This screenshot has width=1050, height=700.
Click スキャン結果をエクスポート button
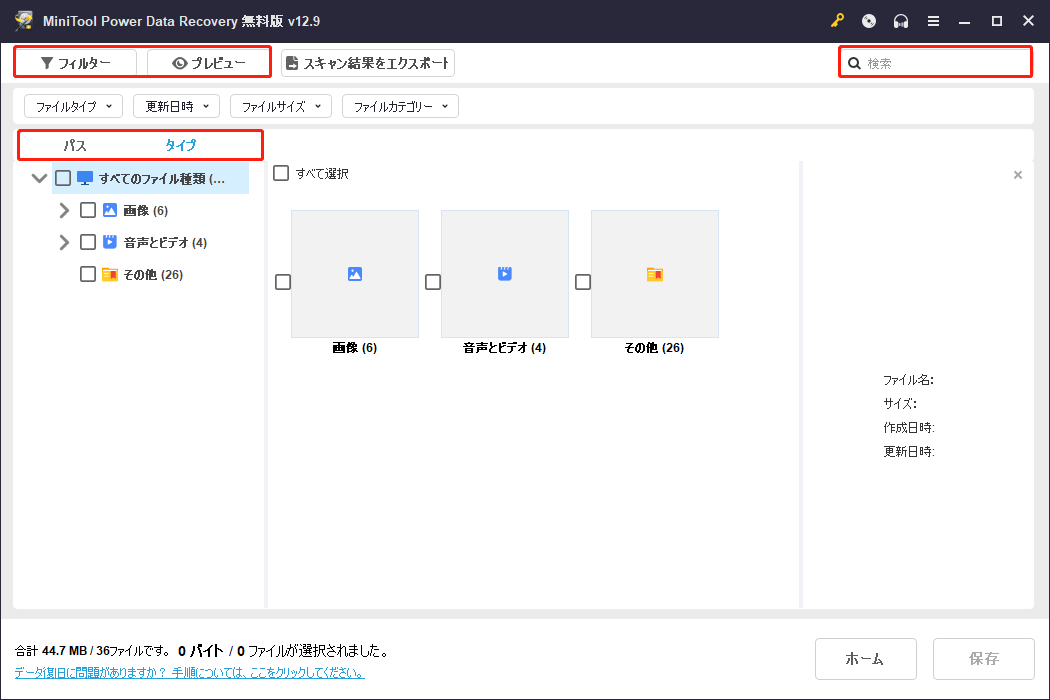368,63
